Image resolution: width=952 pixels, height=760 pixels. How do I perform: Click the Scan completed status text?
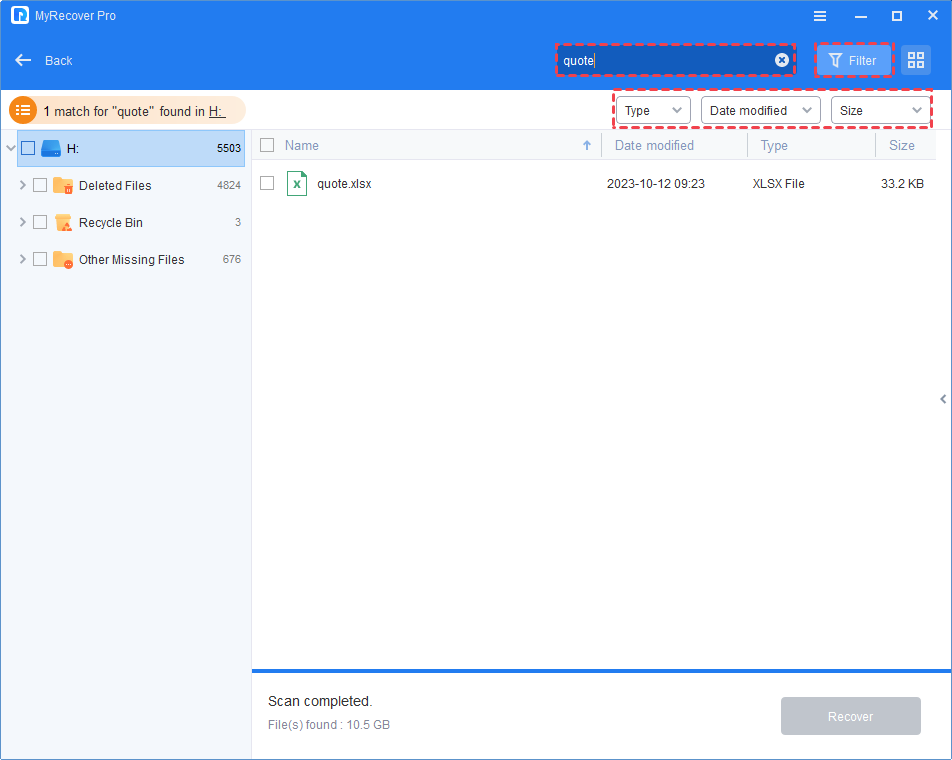[x=320, y=701]
